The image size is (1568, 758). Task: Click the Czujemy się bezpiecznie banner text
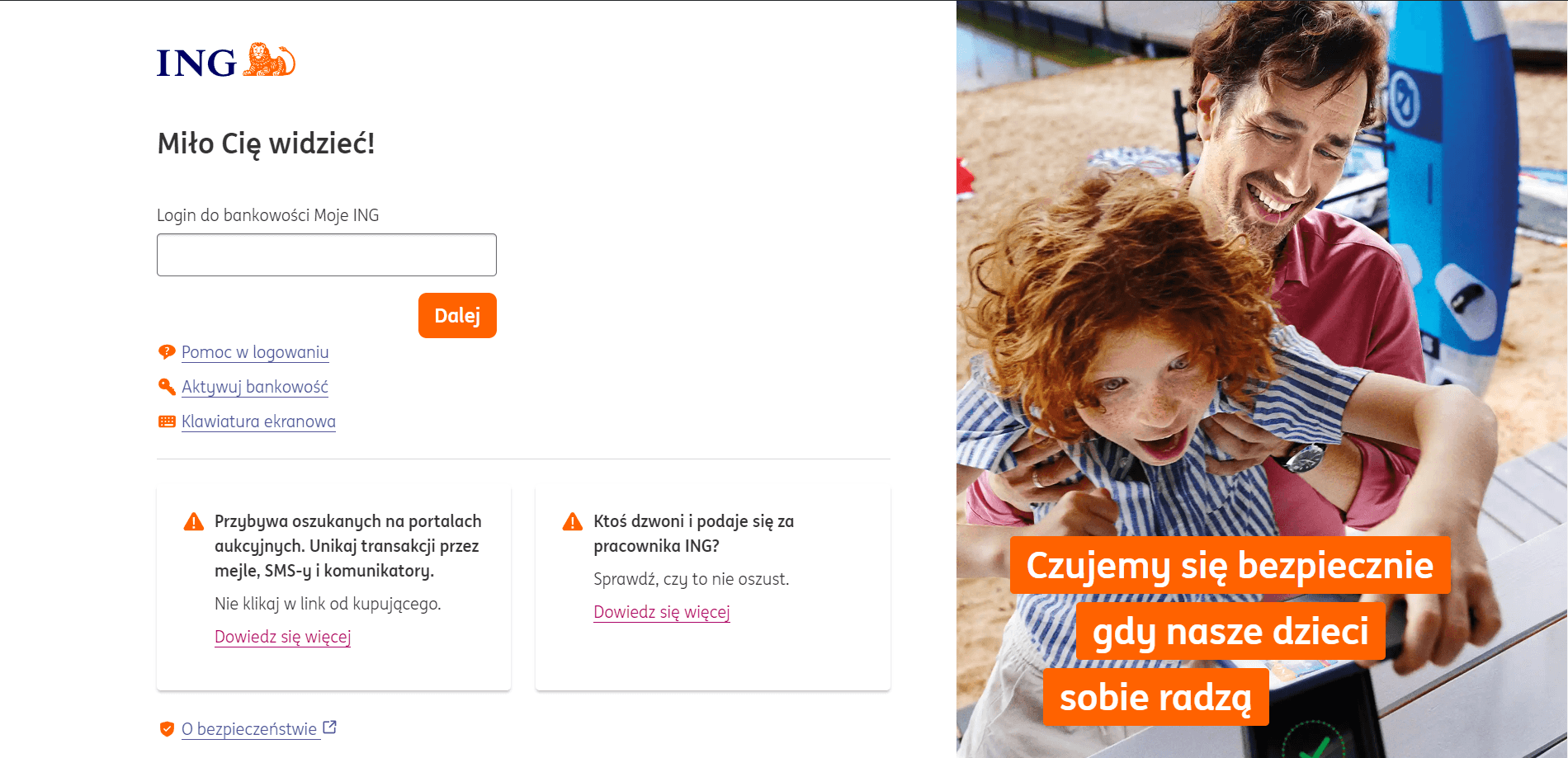[1230, 565]
